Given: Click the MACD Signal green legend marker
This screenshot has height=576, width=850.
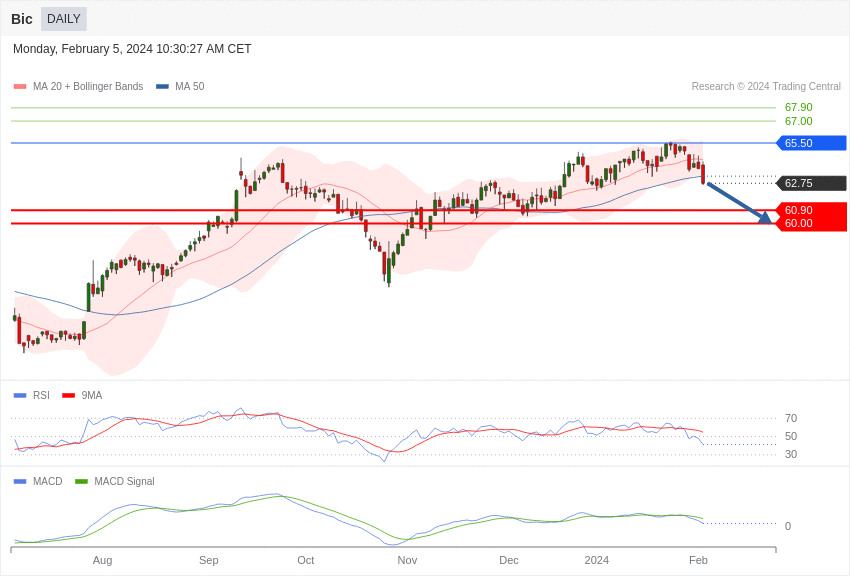Looking at the screenshot, I should point(81,481).
